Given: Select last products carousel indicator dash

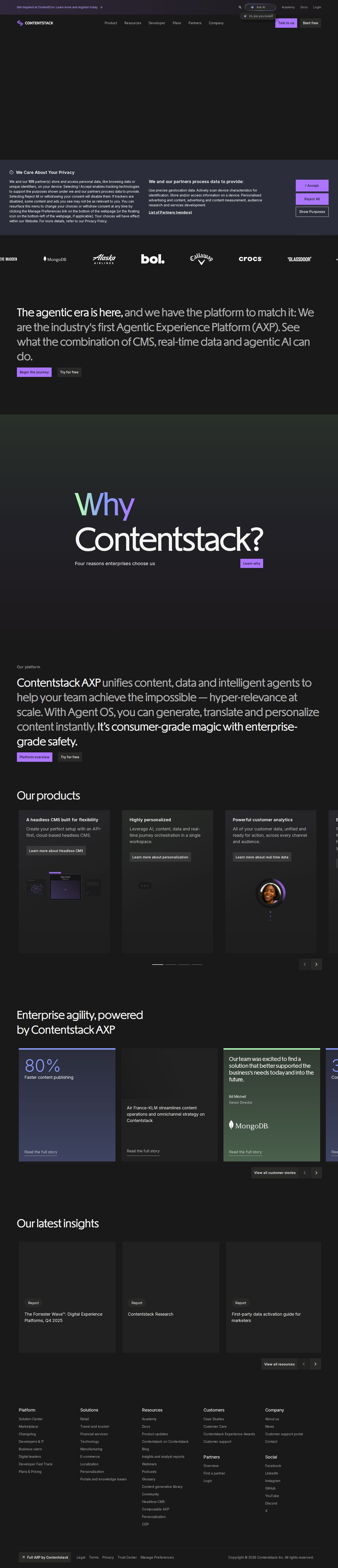Looking at the screenshot, I should coord(197,964).
